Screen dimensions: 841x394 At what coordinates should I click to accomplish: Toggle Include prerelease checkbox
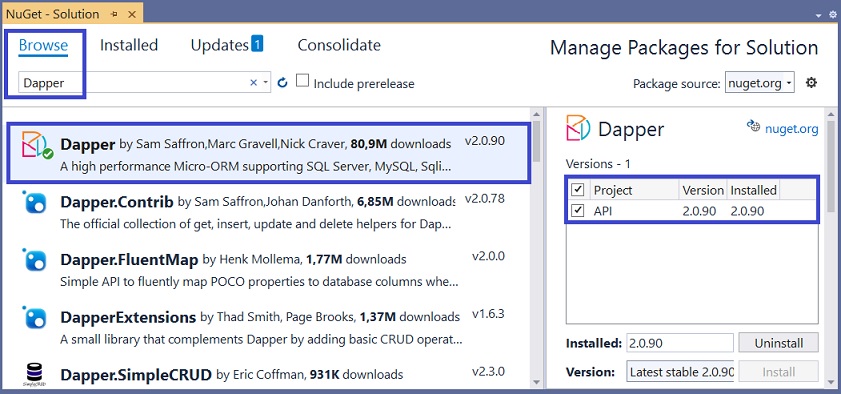303,81
